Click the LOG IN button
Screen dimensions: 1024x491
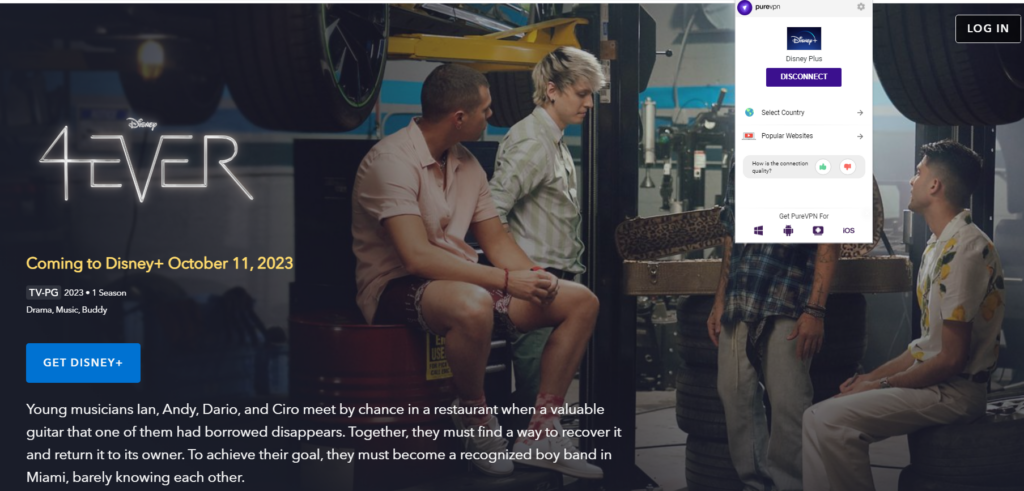pos(987,29)
